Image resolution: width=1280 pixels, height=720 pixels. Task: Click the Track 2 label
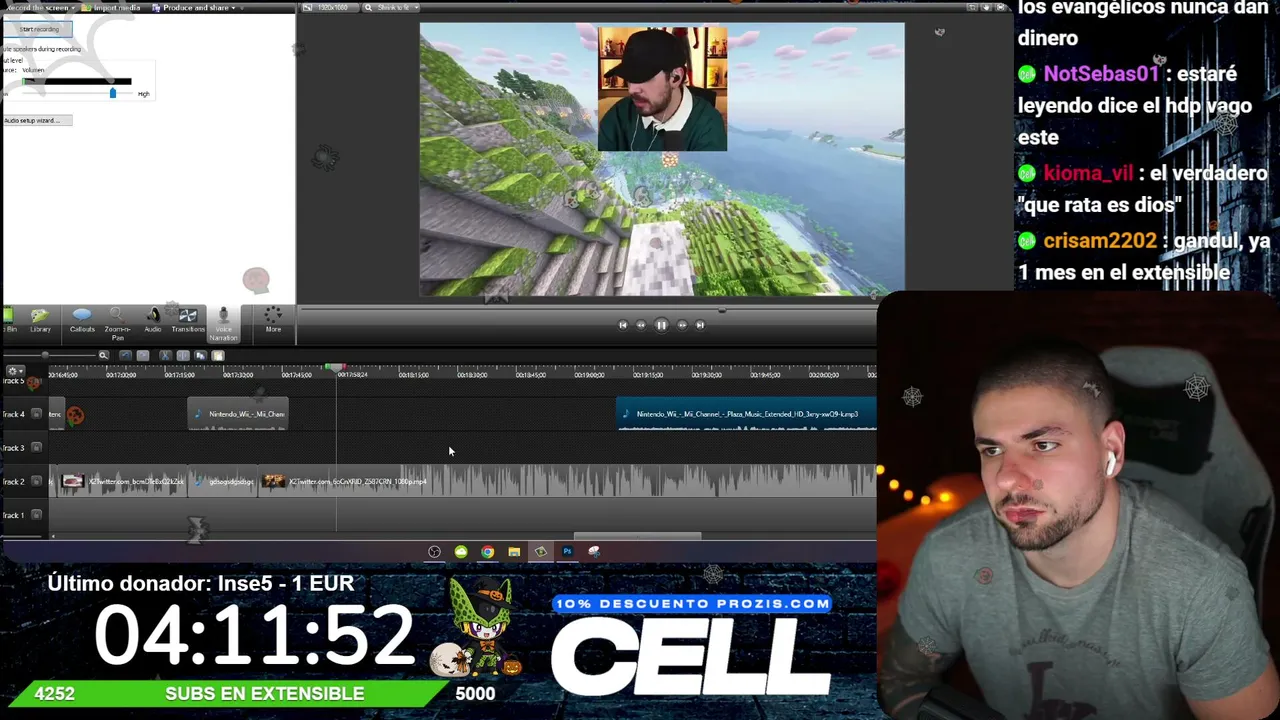[13, 482]
